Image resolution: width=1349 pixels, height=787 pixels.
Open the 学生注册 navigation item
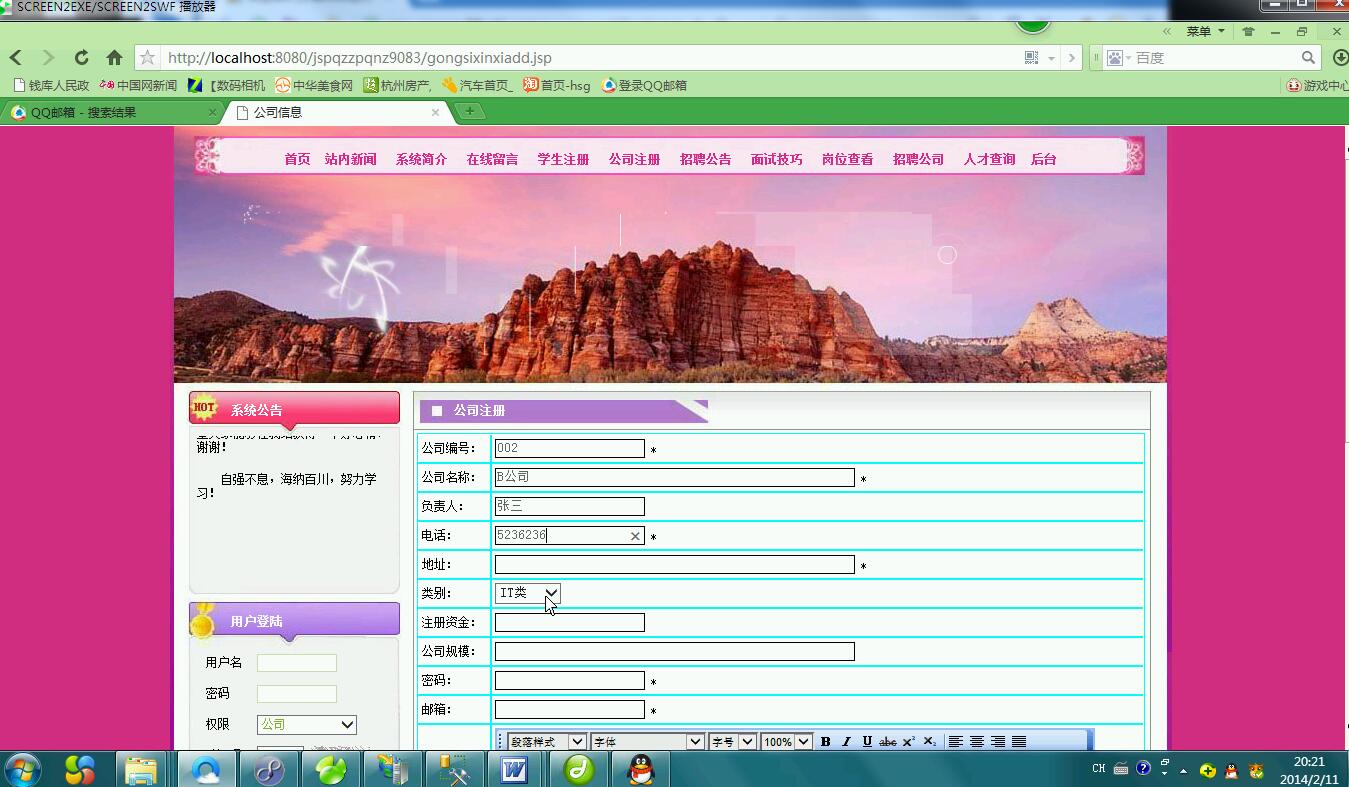pyautogui.click(x=563, y=159)
